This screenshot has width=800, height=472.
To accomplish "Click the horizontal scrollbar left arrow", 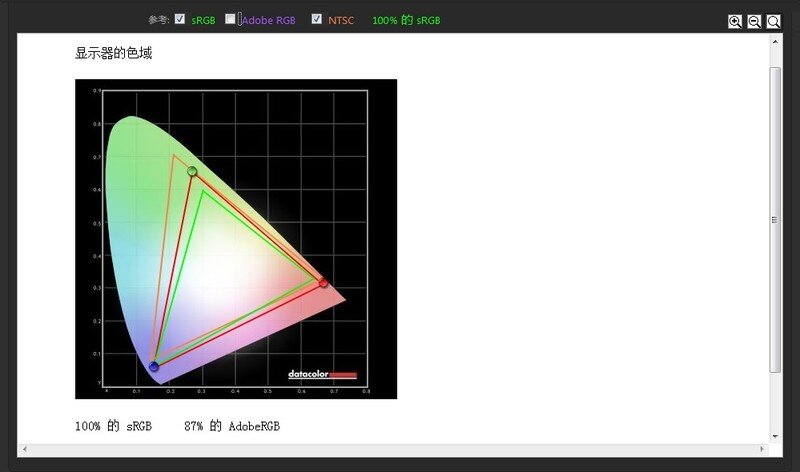I will [24, 448].
